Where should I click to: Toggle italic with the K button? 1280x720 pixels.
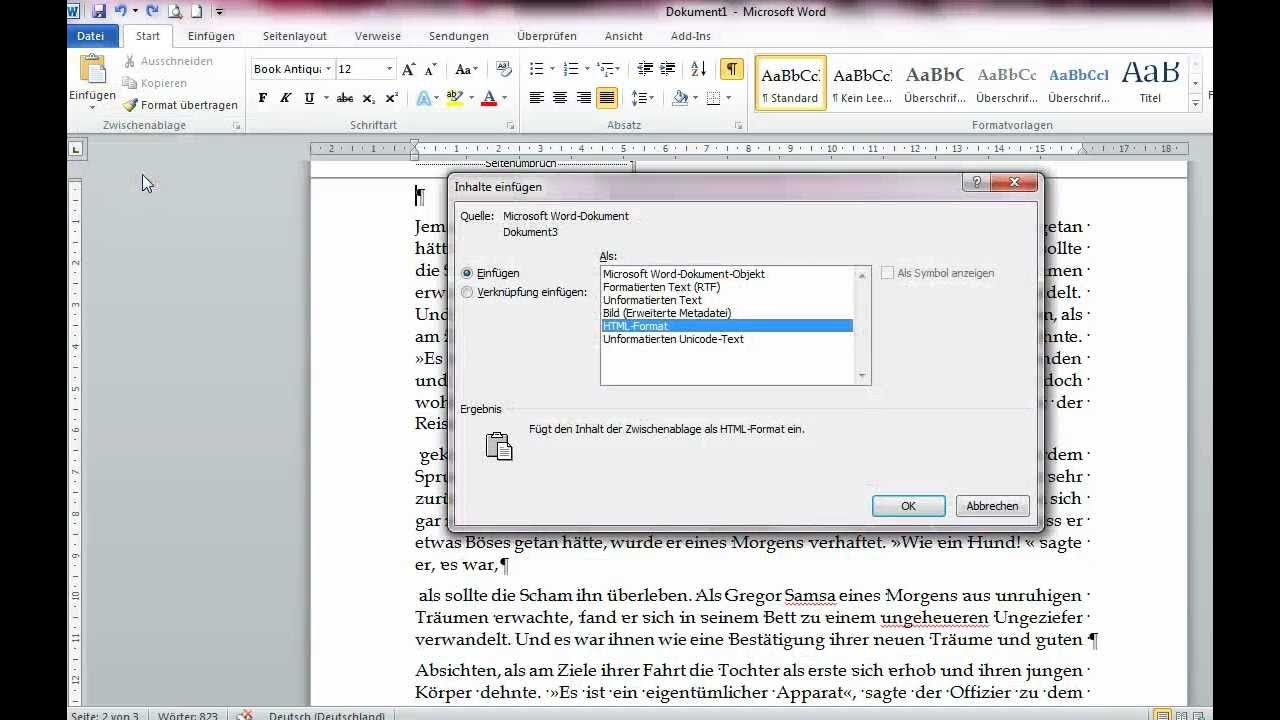[x=286, y=98]
